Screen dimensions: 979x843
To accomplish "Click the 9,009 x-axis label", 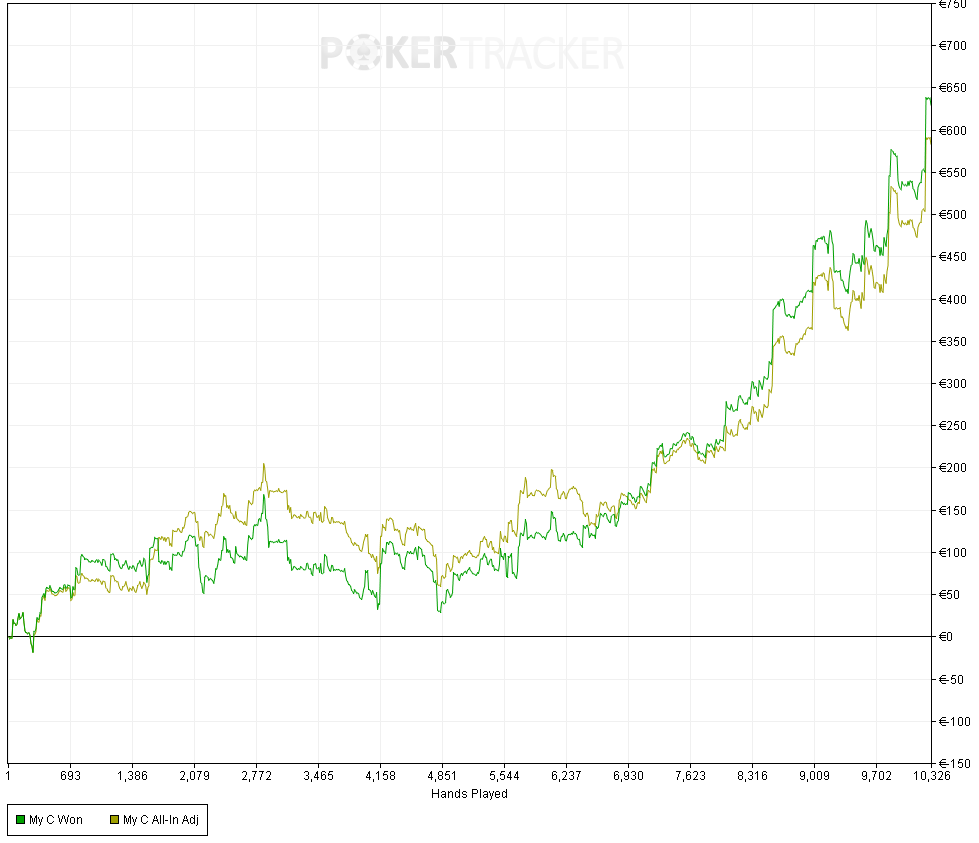I will click(x=814, y=776).
